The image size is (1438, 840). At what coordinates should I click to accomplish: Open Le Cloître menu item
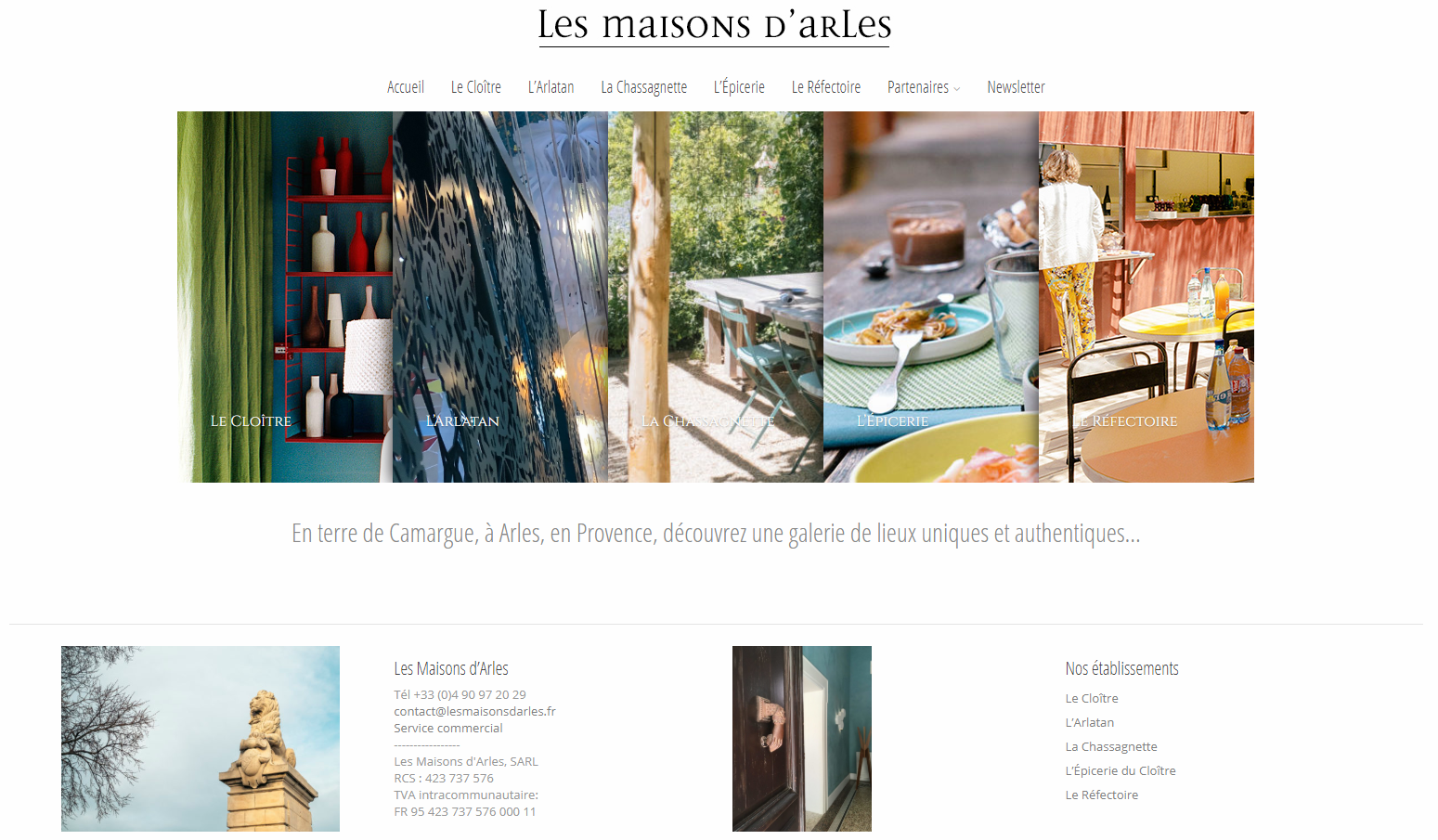tap(476, 87)
